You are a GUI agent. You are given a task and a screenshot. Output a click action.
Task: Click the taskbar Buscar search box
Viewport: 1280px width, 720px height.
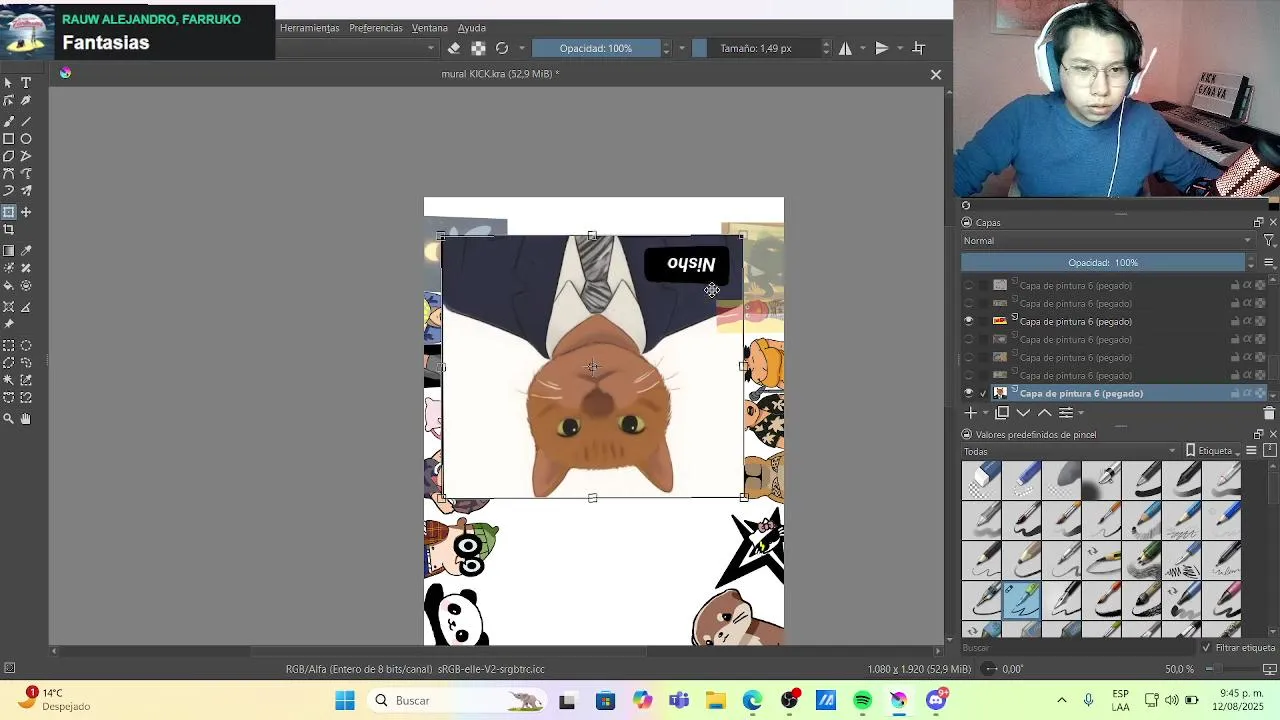[x=455, y=701]
